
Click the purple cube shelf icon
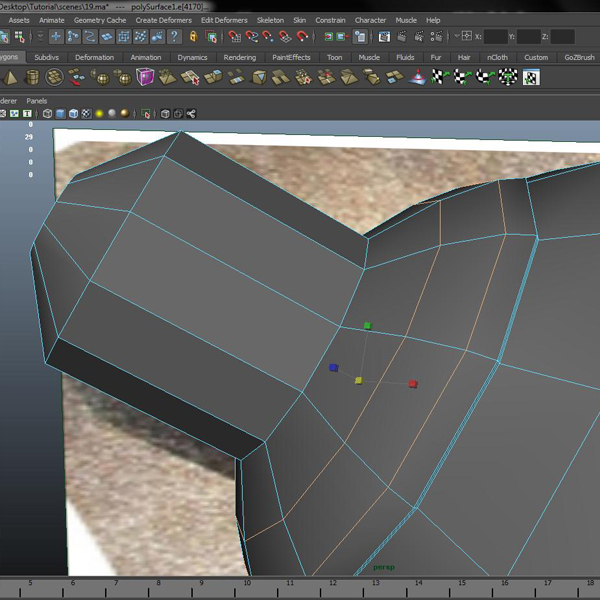click(145, 77)
